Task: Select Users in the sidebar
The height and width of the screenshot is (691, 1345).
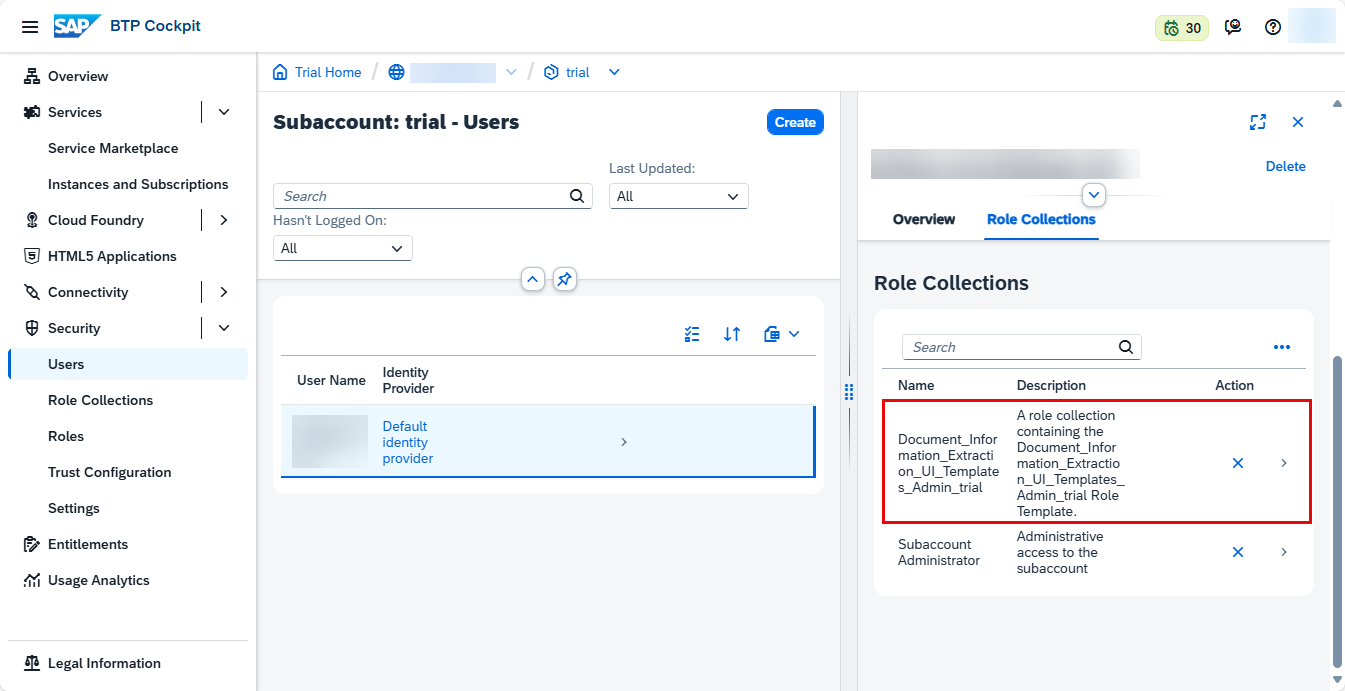Action: 128,364
